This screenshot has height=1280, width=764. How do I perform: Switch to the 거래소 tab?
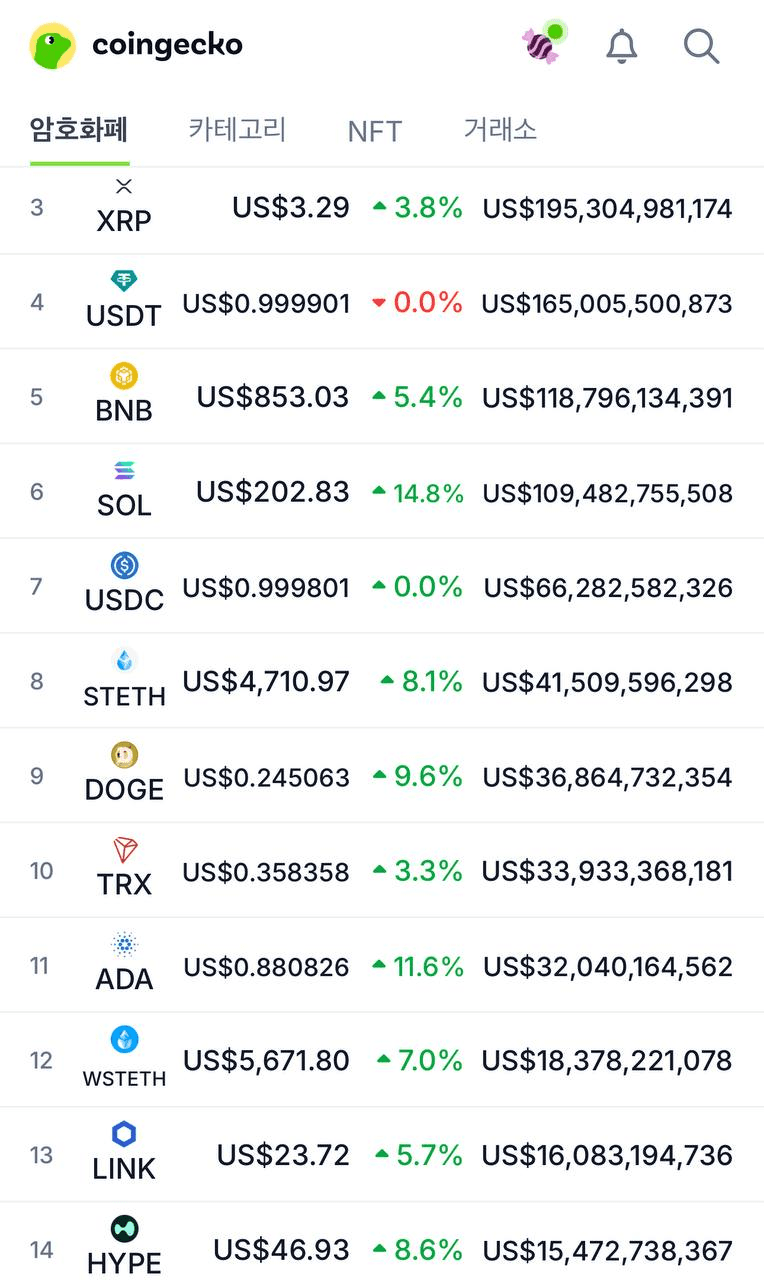point(500,129)
